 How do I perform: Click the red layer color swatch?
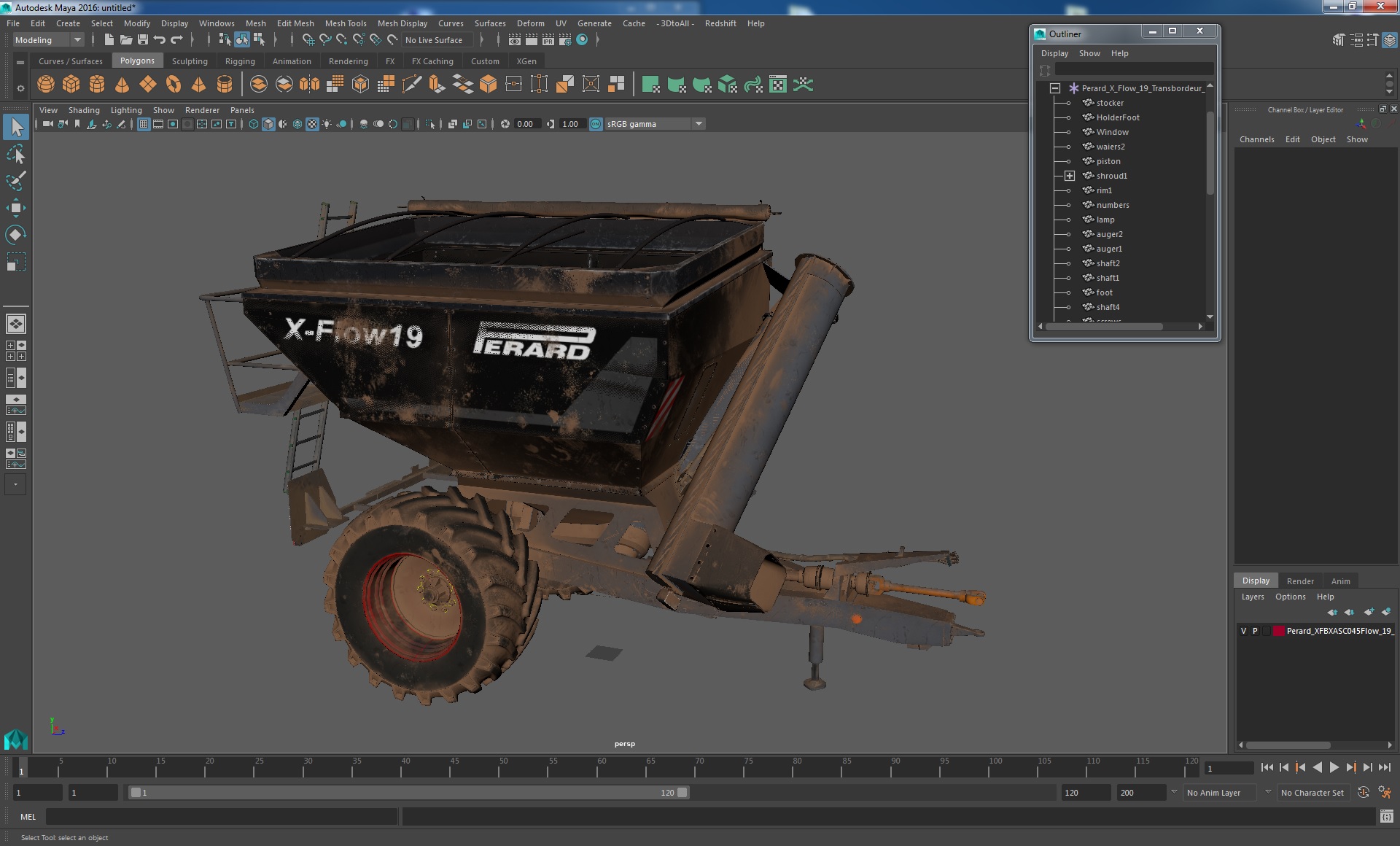1278,631
